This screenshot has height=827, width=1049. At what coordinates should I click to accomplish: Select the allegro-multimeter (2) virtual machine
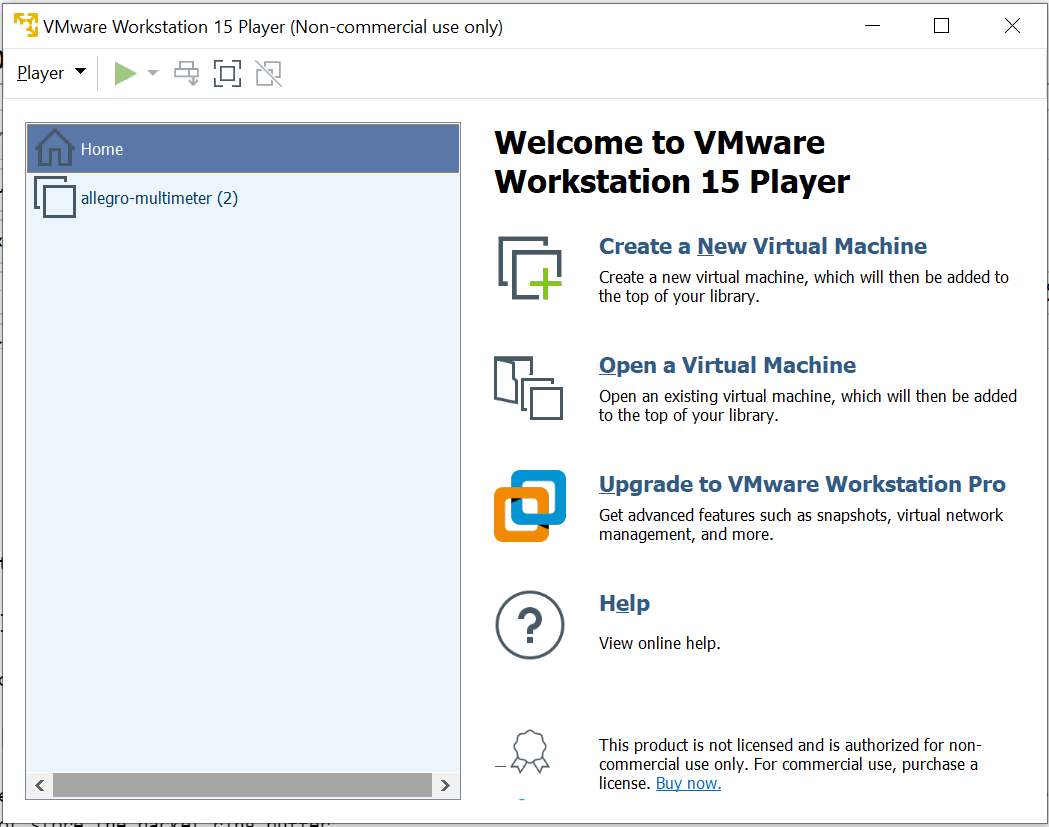243,198
